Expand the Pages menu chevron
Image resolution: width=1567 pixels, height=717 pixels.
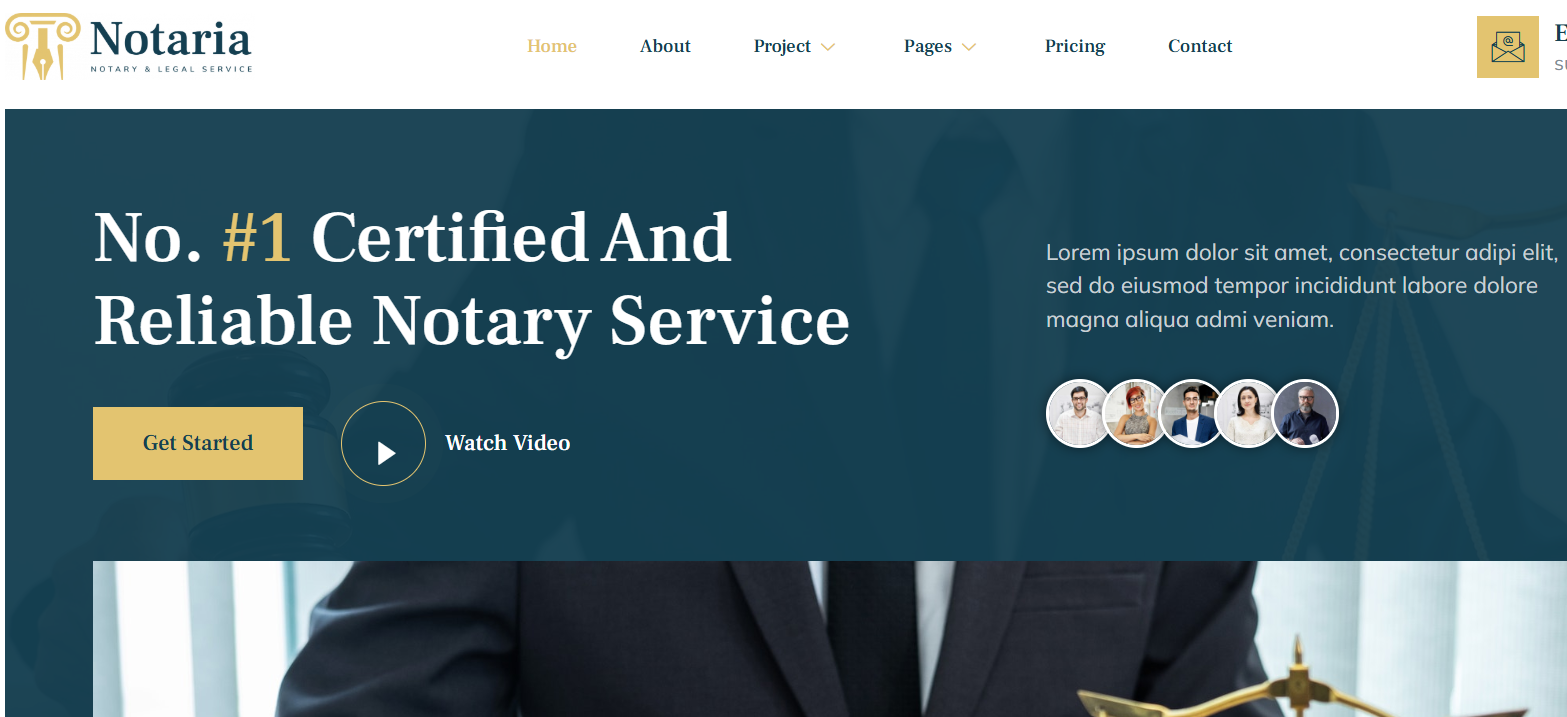pos(968,47)
